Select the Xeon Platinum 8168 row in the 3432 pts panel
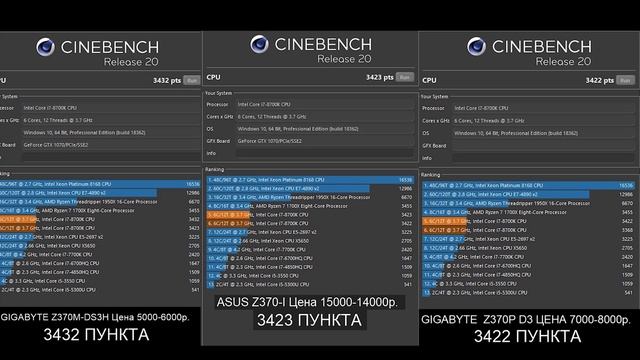This screenshot has width=640, height=360. pyautogui.click(x=100, y=184)
